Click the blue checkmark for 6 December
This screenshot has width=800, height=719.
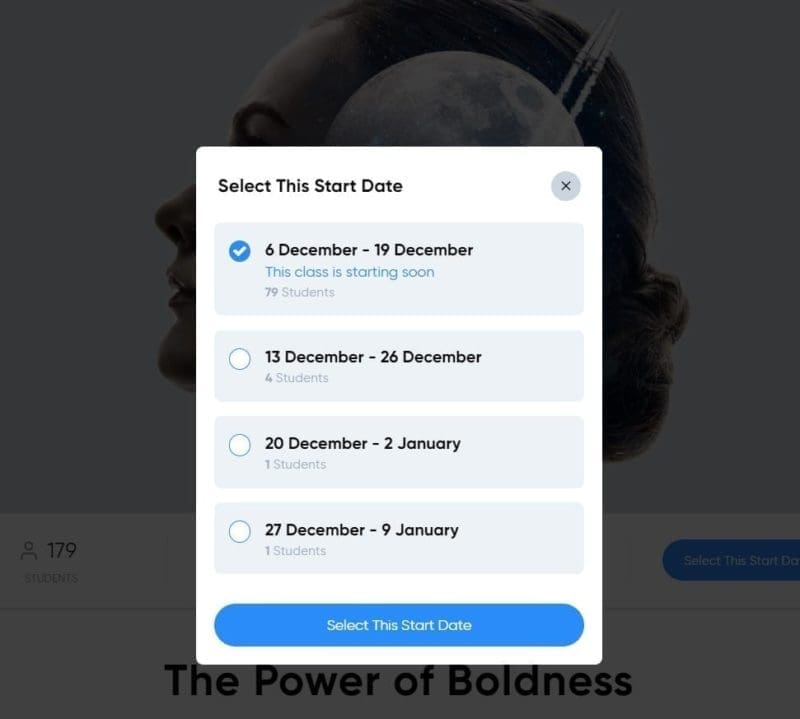[x=239, y=251]
